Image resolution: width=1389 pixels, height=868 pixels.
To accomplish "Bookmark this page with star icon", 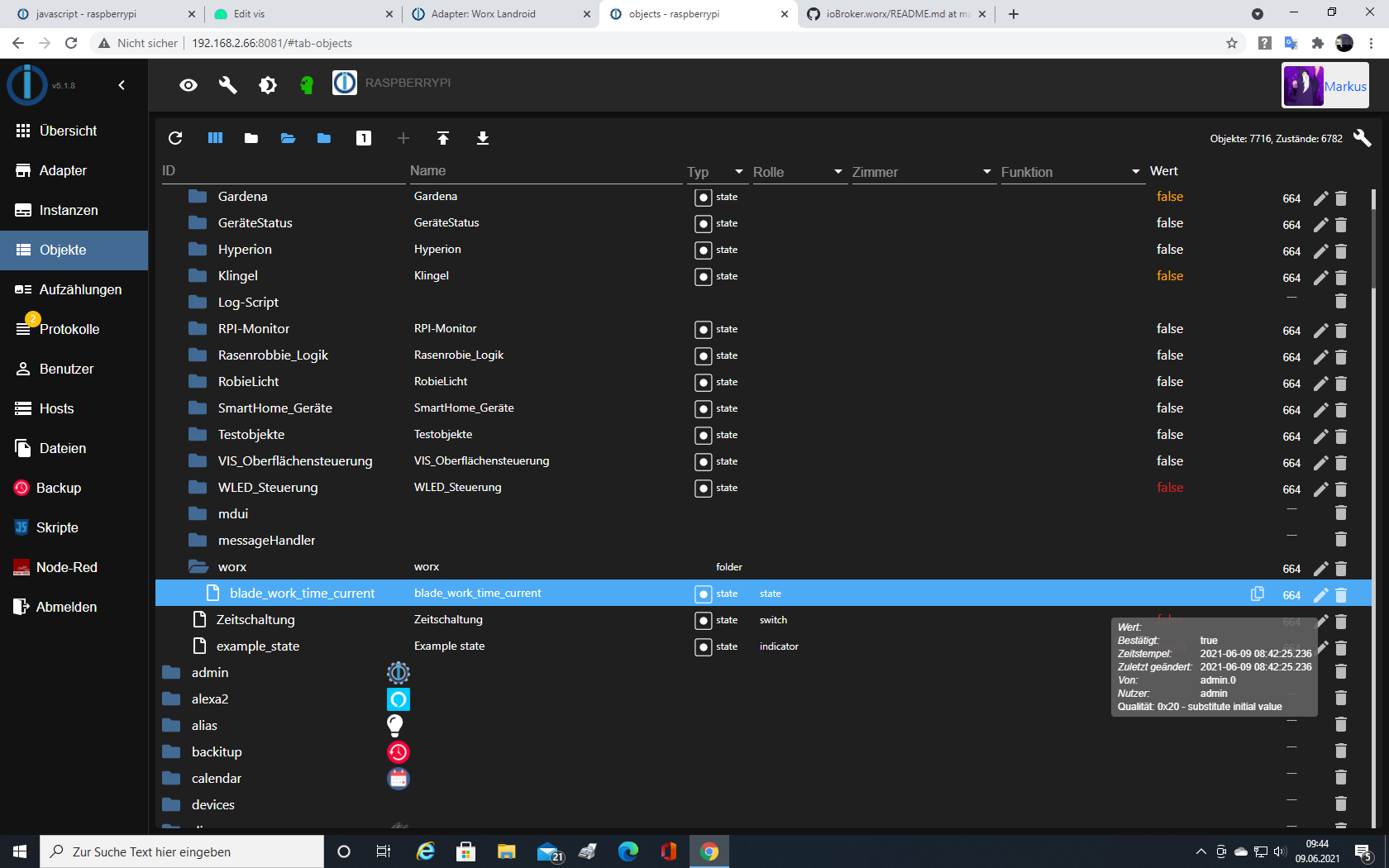I will (1232, 43).
